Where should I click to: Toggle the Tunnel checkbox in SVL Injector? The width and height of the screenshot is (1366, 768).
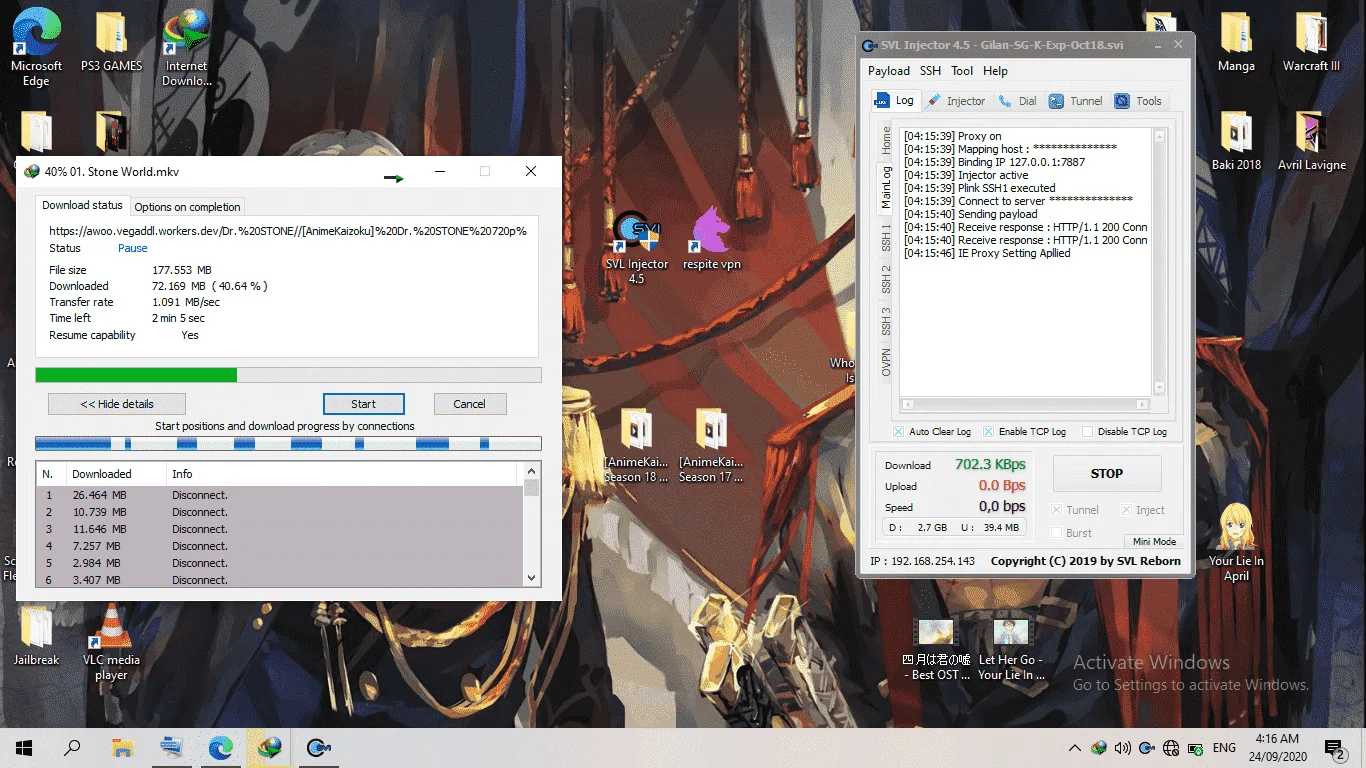pyautogui.click(x=1056, y=510)
